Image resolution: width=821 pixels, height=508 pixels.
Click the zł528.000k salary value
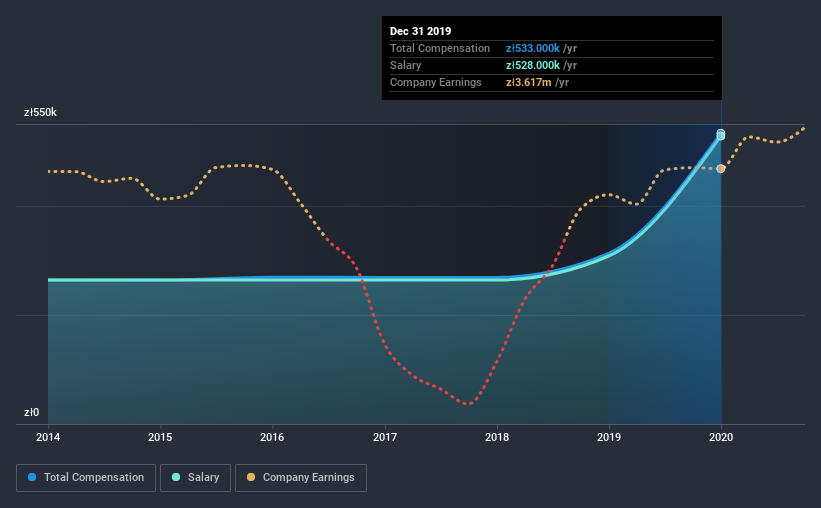tap(532, 65)
